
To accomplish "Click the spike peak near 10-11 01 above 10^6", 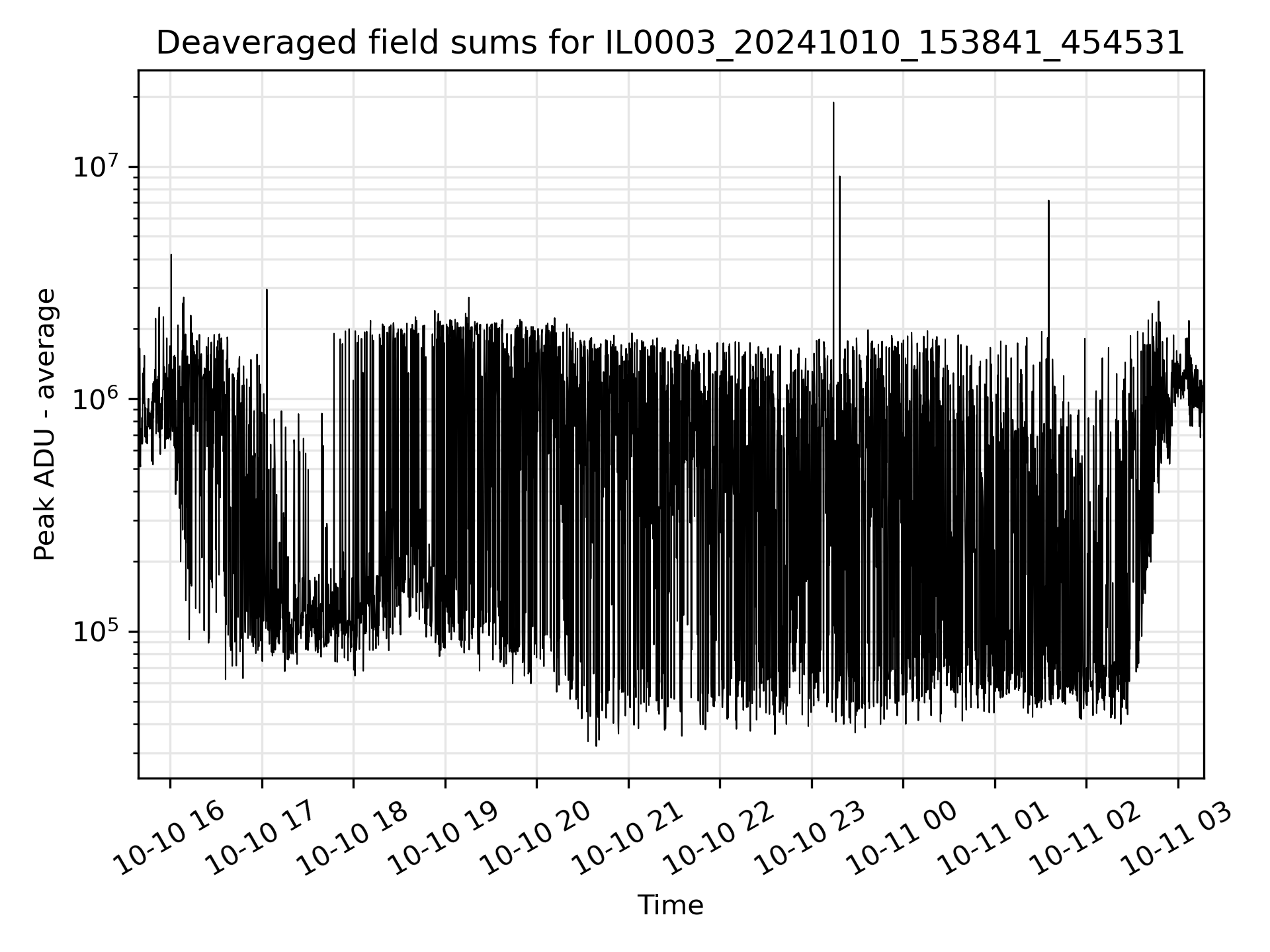I will [1048, 201].
